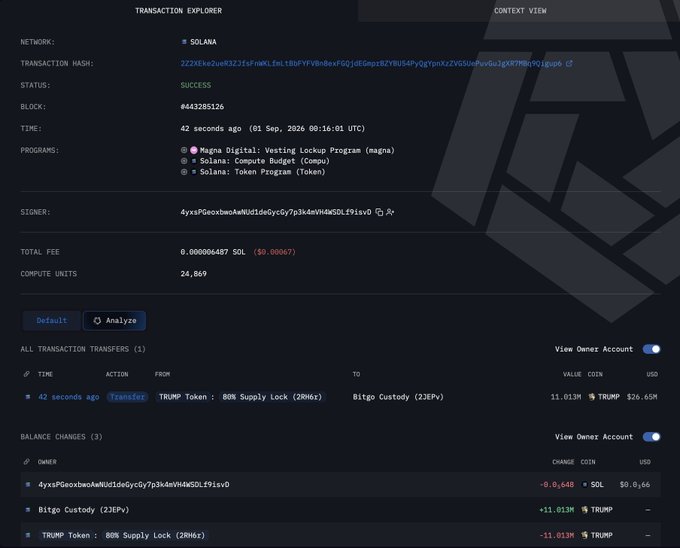Copy the signer address with the copy icon
Viewport: 680px width, 548px height.
click(x=379, y=212)
